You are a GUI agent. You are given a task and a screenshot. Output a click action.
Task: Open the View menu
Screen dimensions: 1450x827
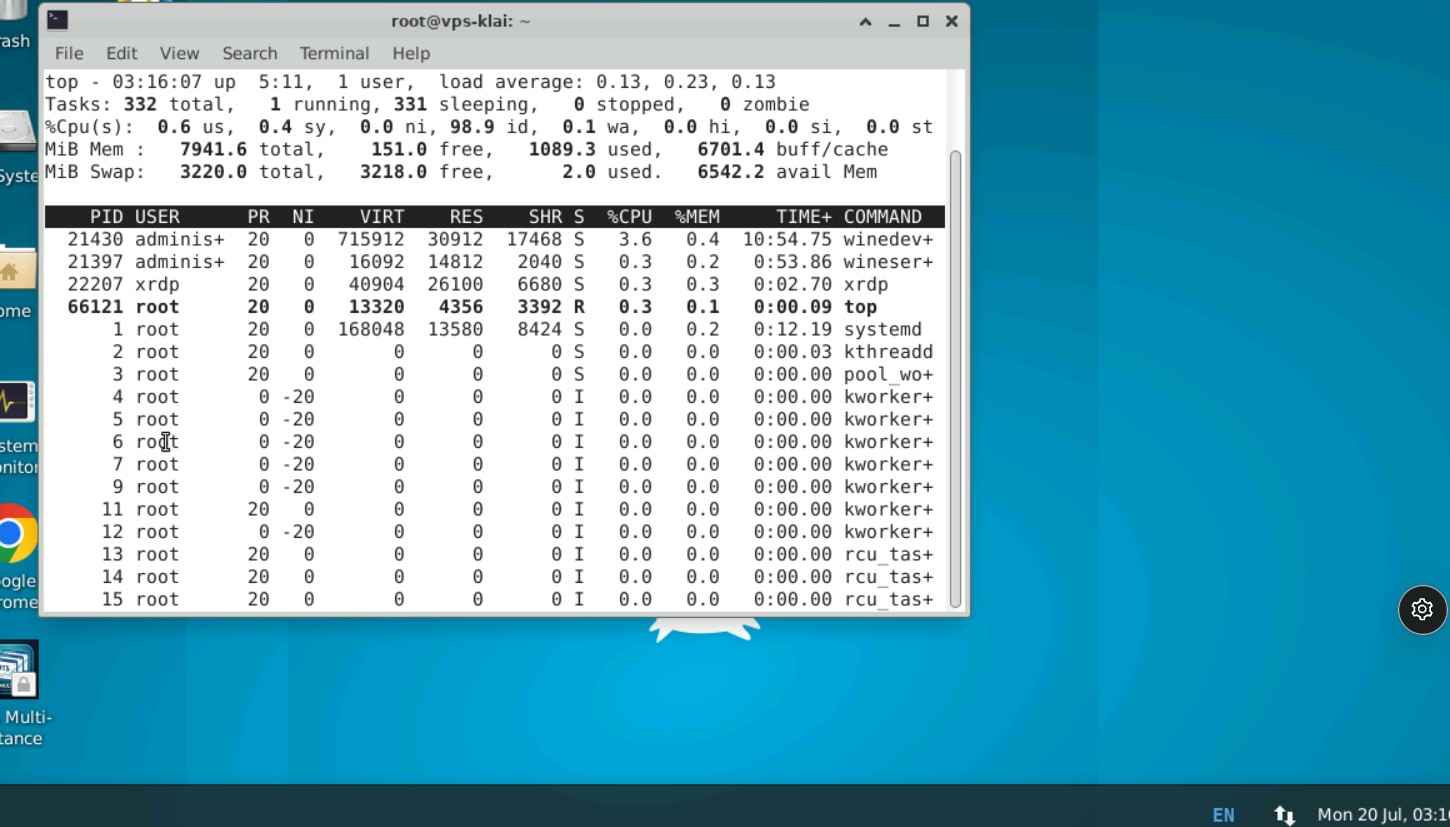pyautogui.click(x=179, y=53)
